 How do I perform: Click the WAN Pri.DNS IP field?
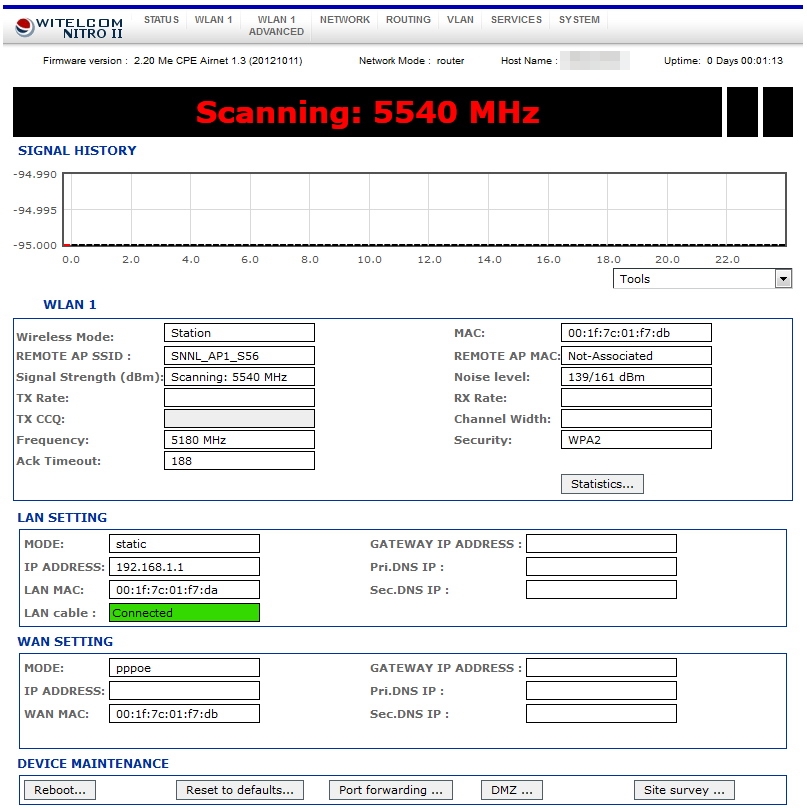pyautogui.click(x=601, y=691)
